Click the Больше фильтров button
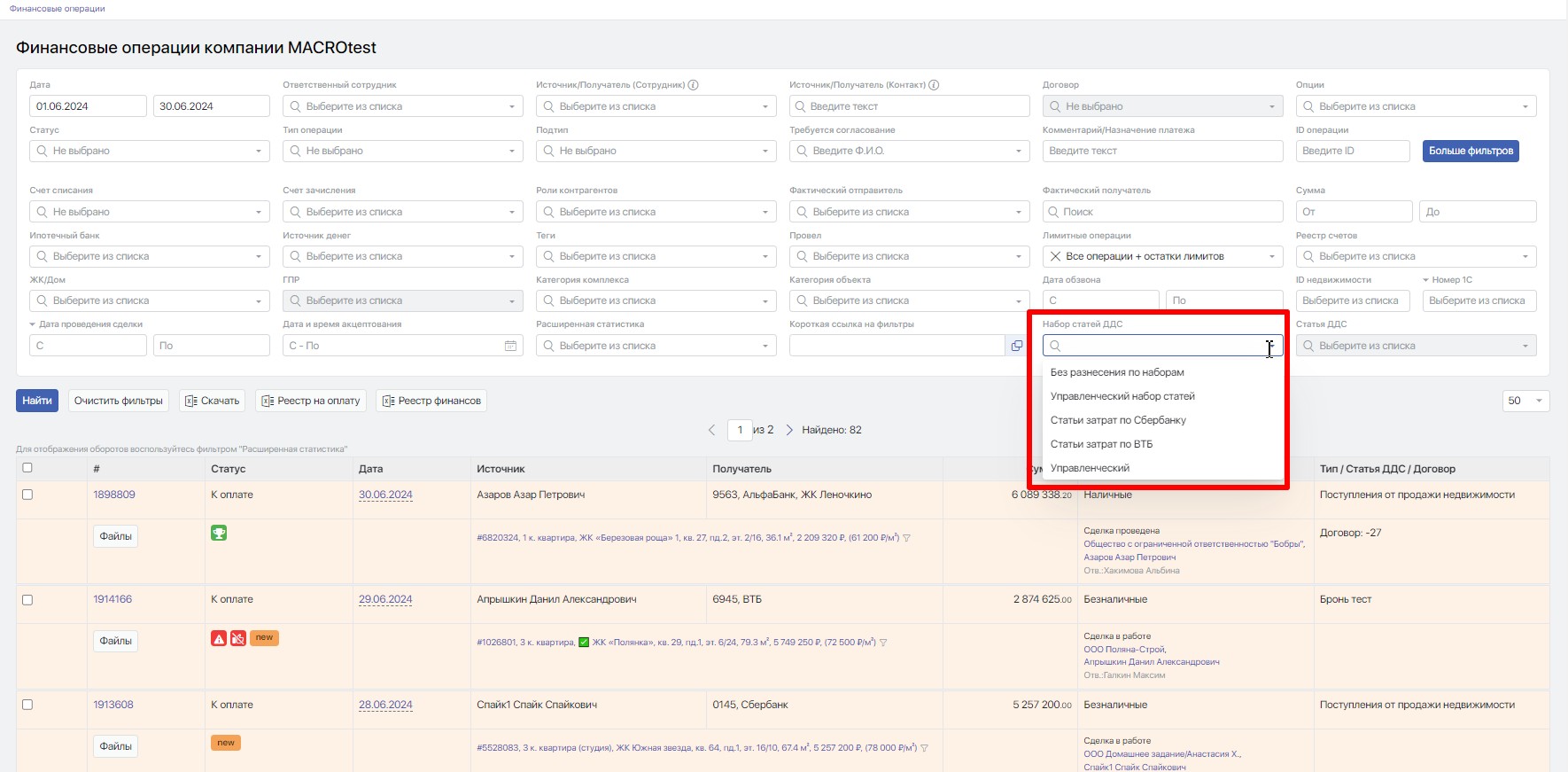 pos(1471,151)
